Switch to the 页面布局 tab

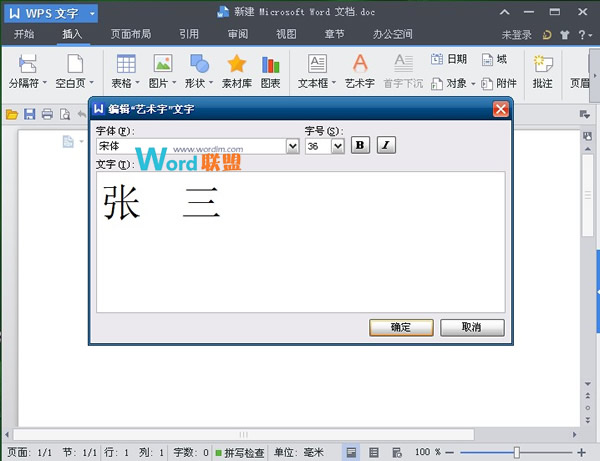(131, 34)
